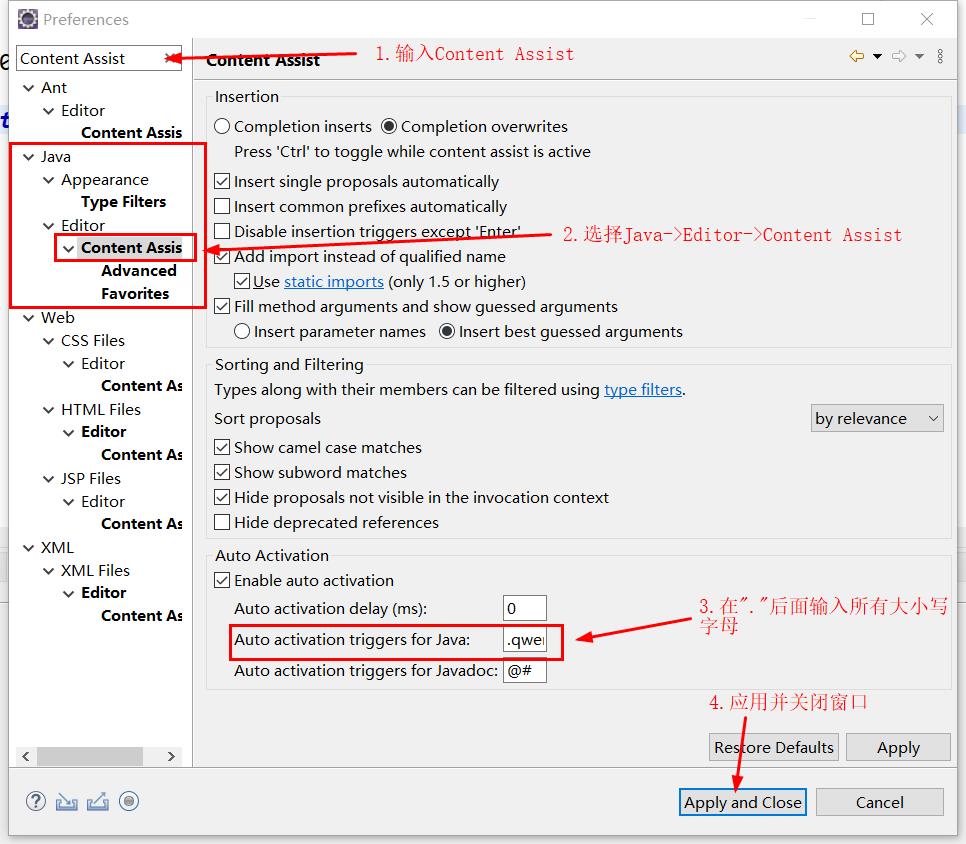The width and height of the screenshot is (966, 844).
Task: Click the Eclipse Preferences window icon
Action: pyautogui.click(x=28, y=19)
